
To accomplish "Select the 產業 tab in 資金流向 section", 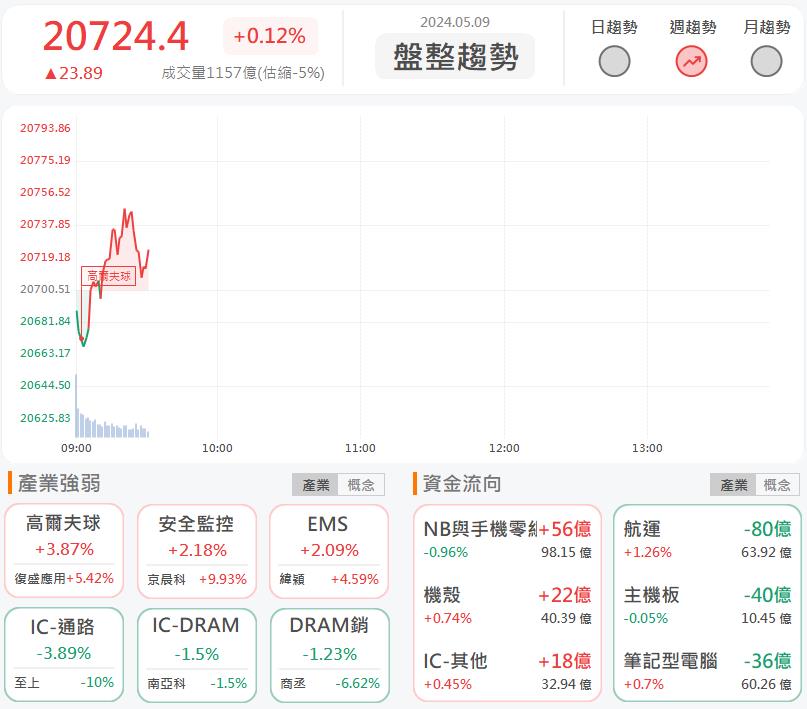I will [733, 485].
